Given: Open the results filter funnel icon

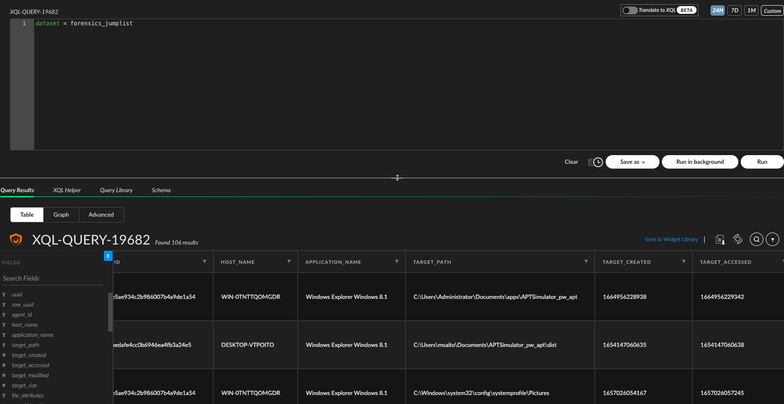Looking at the screenshot, I should (x=773, y=240).
